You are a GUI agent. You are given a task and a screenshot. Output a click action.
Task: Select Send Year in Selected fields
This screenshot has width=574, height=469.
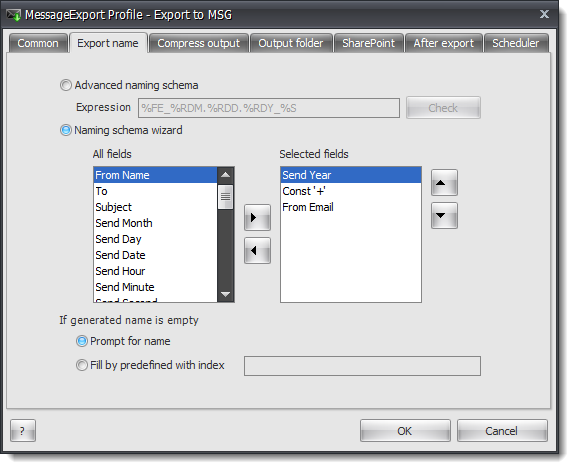coord(351,175)
